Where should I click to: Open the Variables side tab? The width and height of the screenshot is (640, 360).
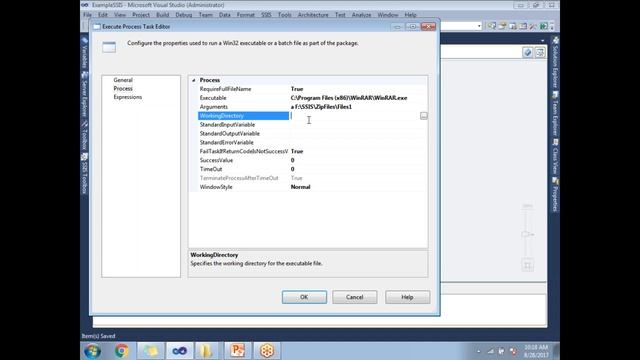click(84, 53)
